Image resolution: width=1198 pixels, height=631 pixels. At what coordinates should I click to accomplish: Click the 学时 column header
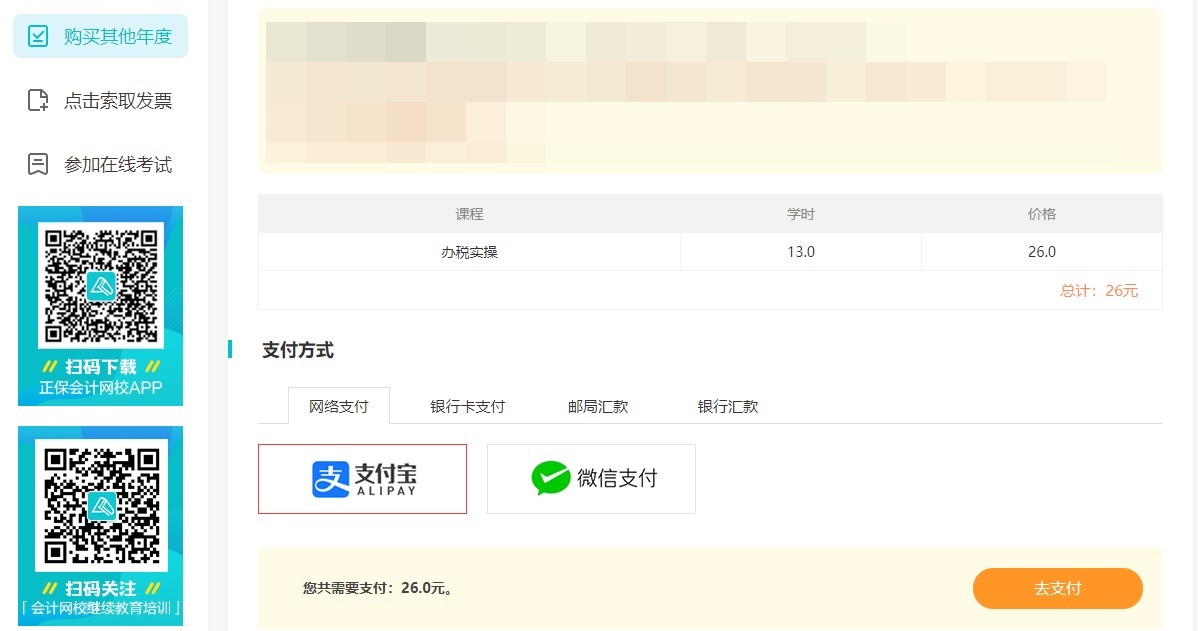(801, 214)
